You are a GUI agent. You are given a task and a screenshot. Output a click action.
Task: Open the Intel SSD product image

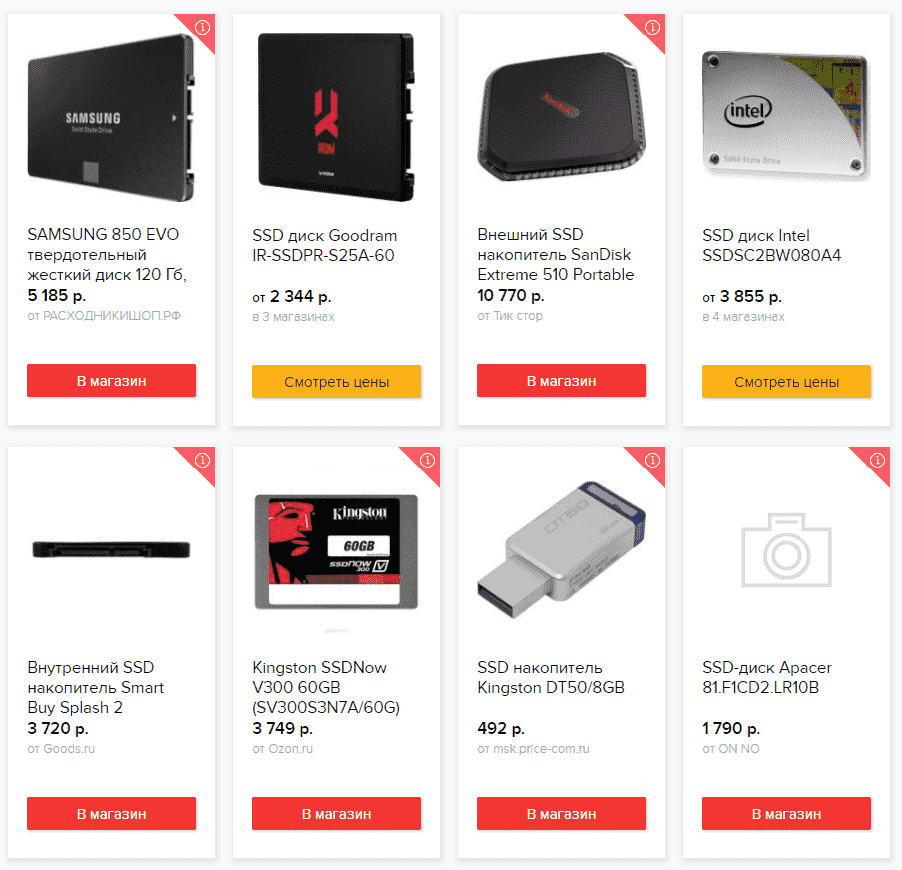(x=786, y=115)
